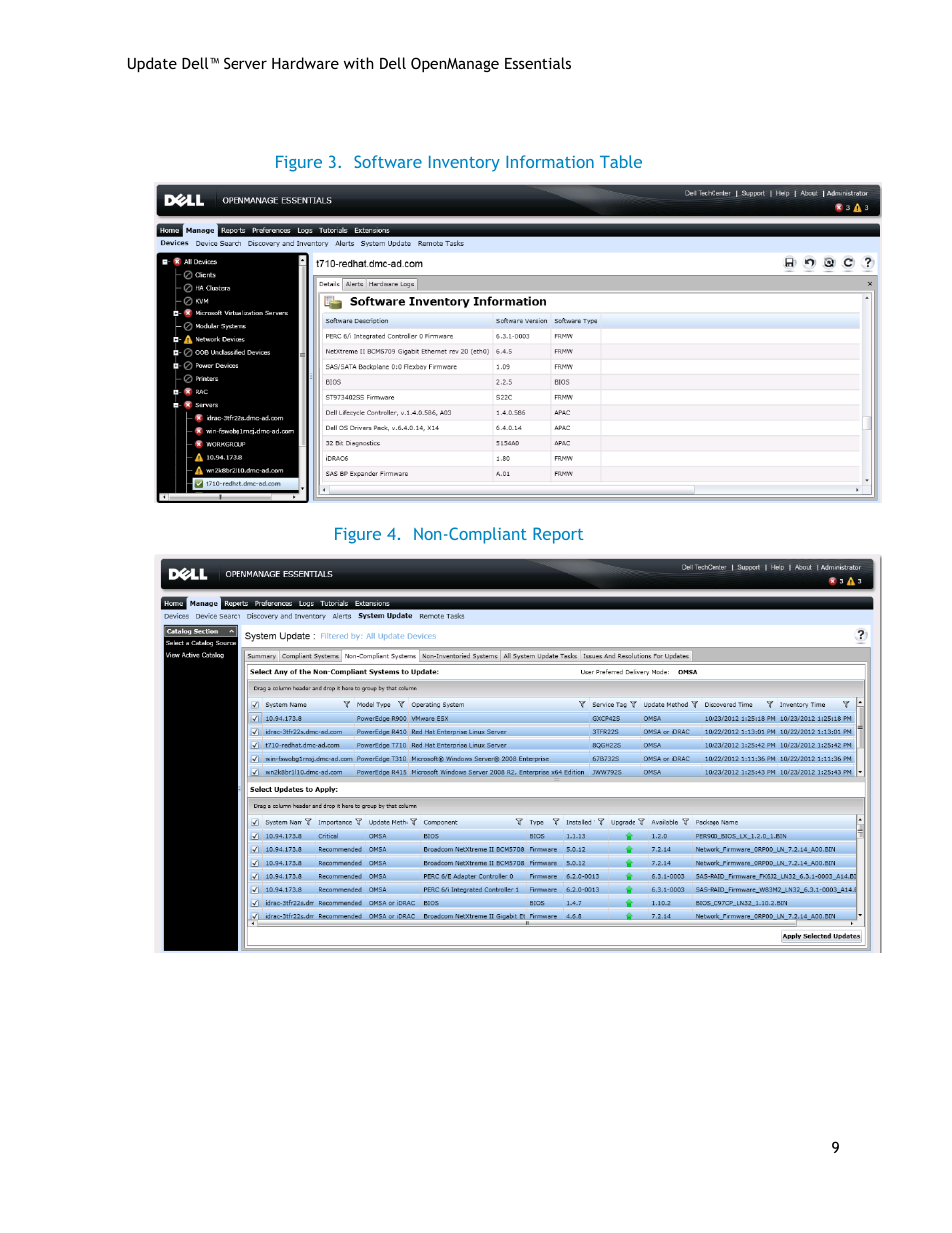Expand the Microsoft Virtualization Servers node
The height and width of the screenshot is (1233, 952).
(x=176, y=313)
